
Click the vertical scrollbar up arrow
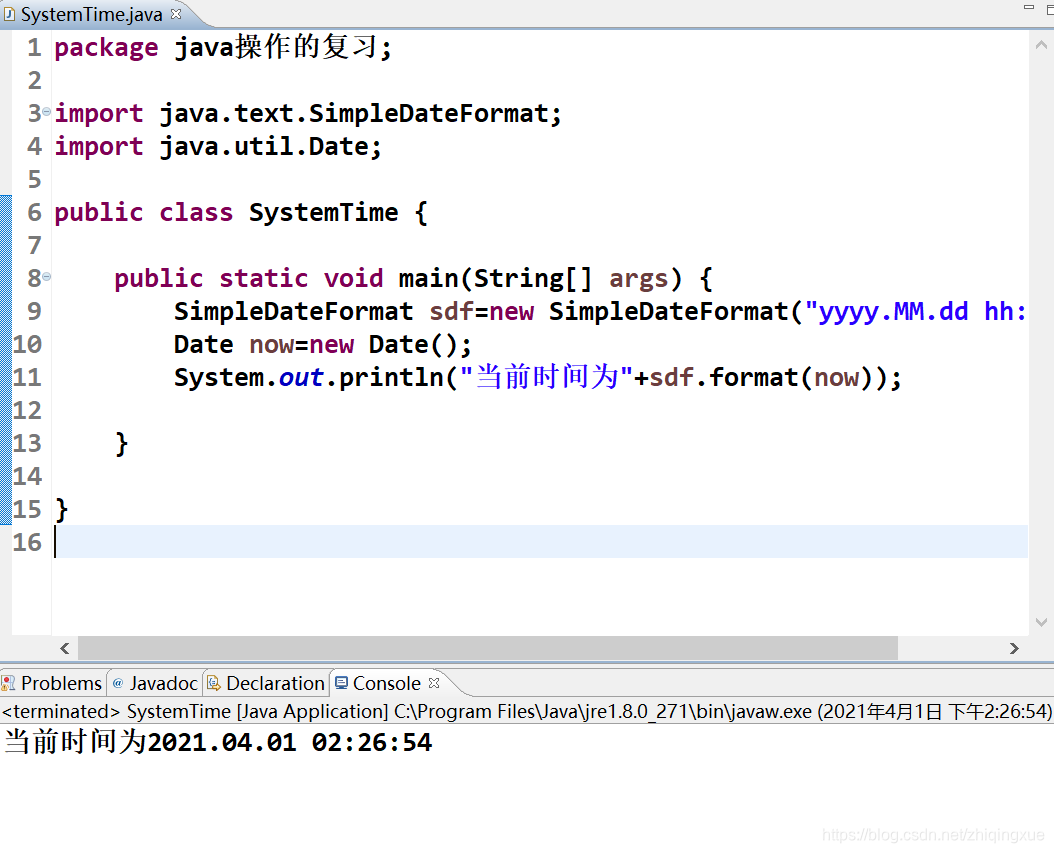click(x=1041, y=46)
